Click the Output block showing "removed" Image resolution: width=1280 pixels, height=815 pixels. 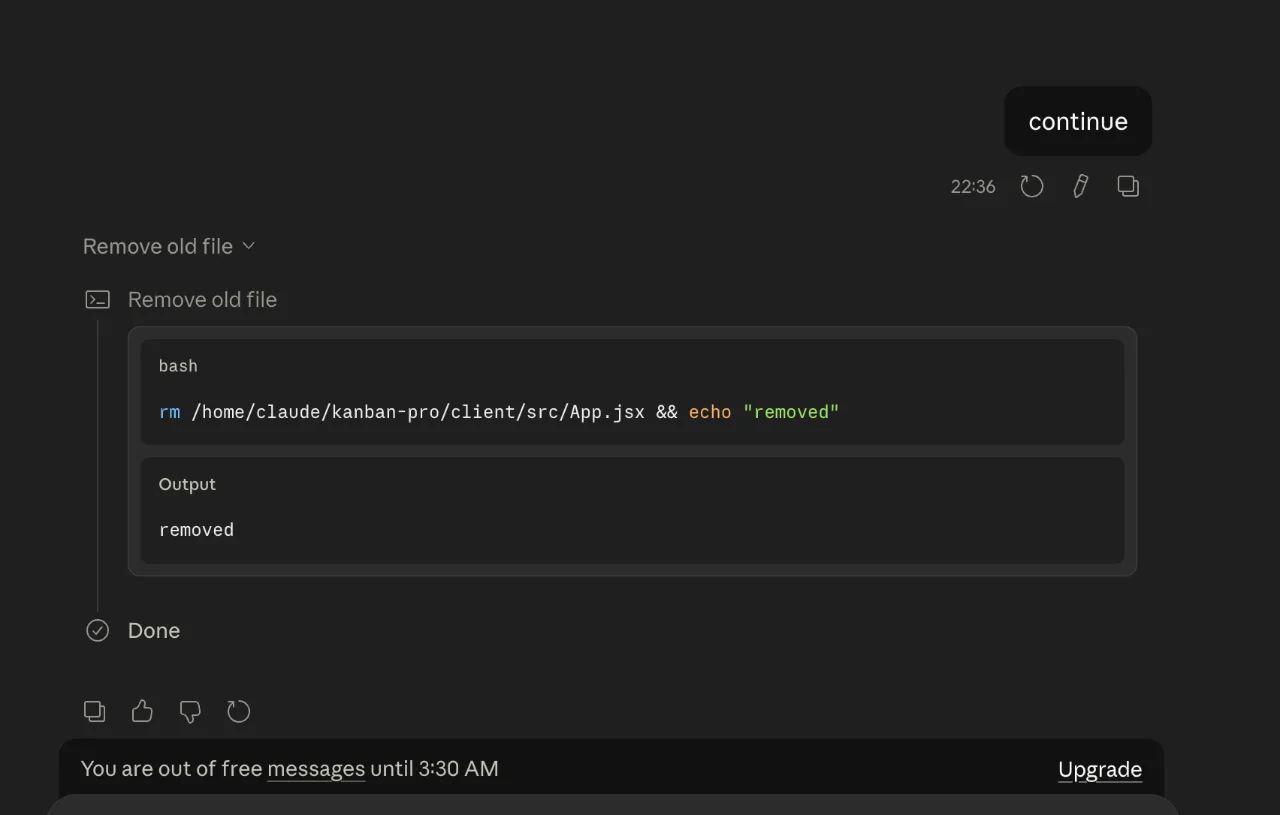pos(632,510)
